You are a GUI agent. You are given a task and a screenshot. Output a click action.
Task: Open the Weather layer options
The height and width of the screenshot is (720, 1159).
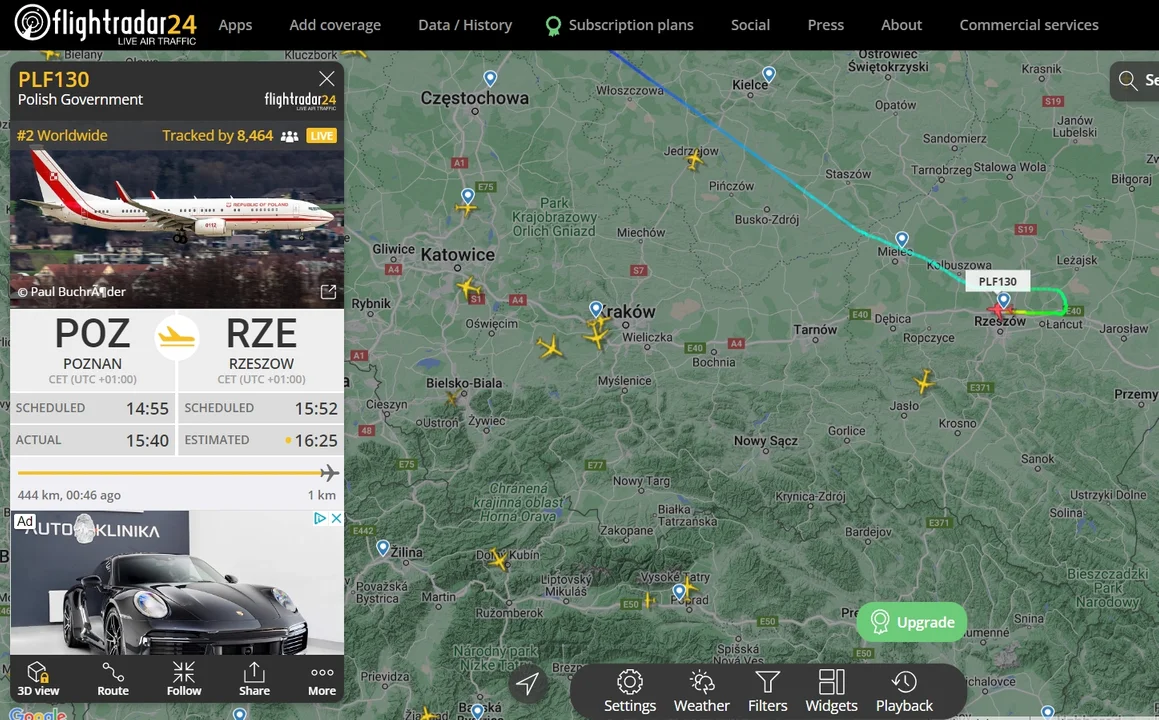pos(701,691)
